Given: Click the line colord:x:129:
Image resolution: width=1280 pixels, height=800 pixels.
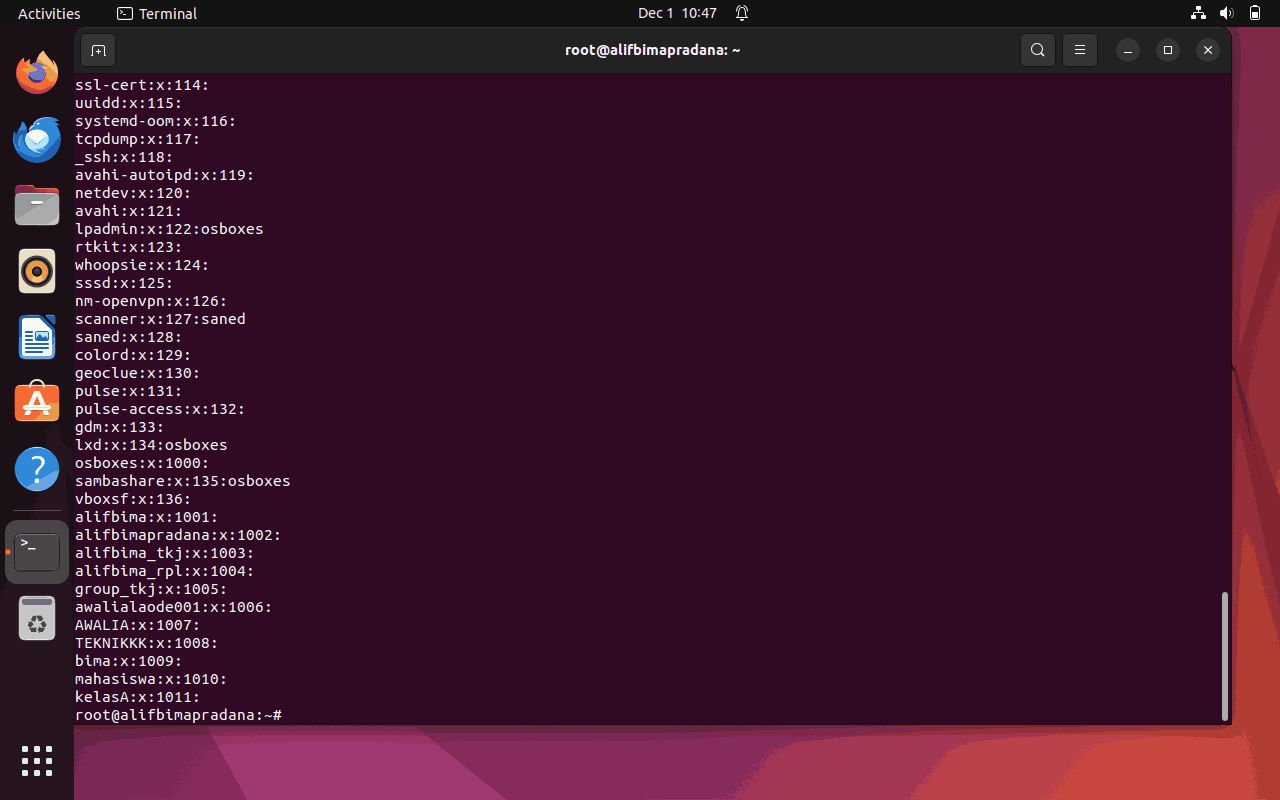Looking at the screenshot, I should point(133,355).
